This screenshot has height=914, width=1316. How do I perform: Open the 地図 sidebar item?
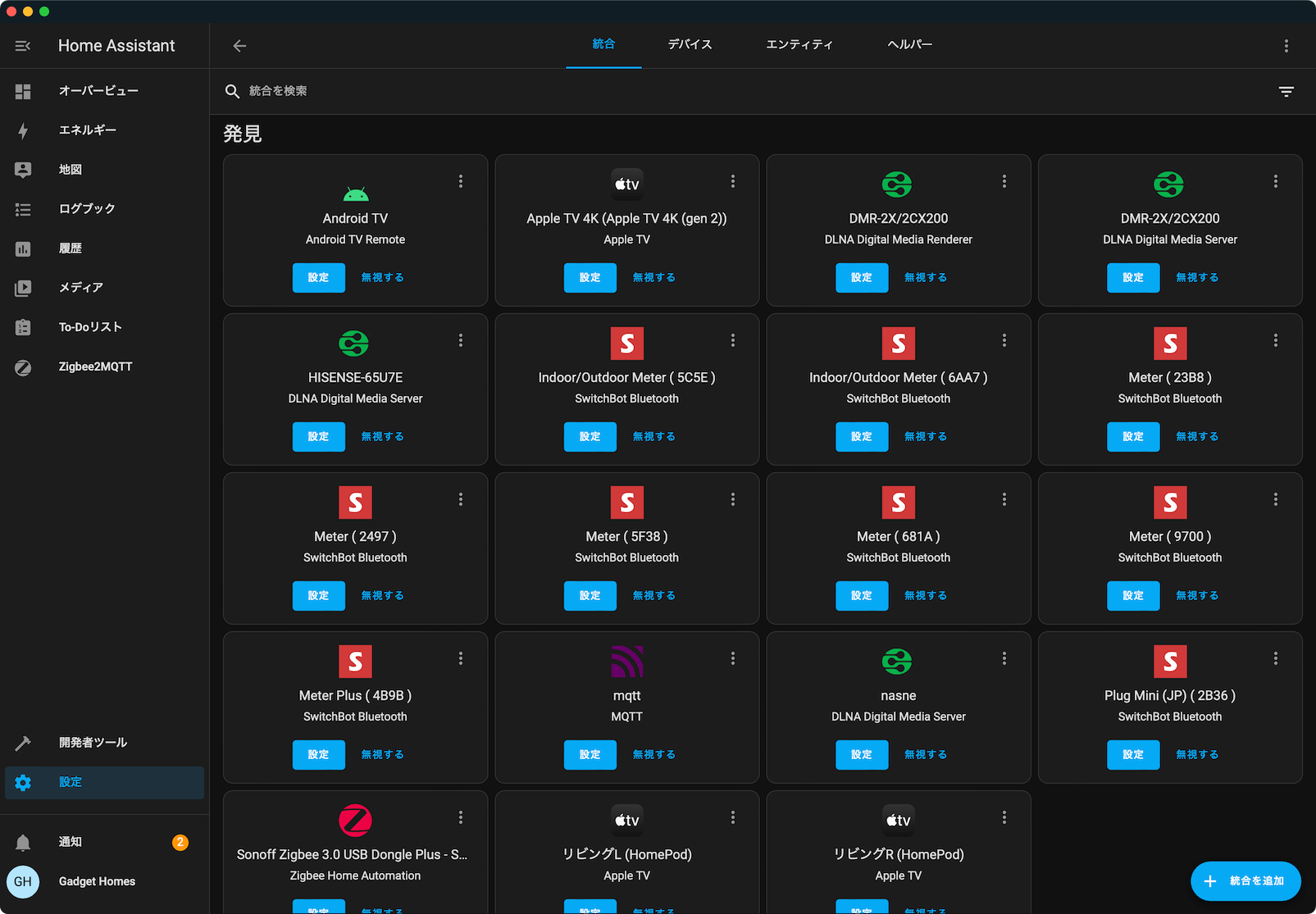pos(104,170)
